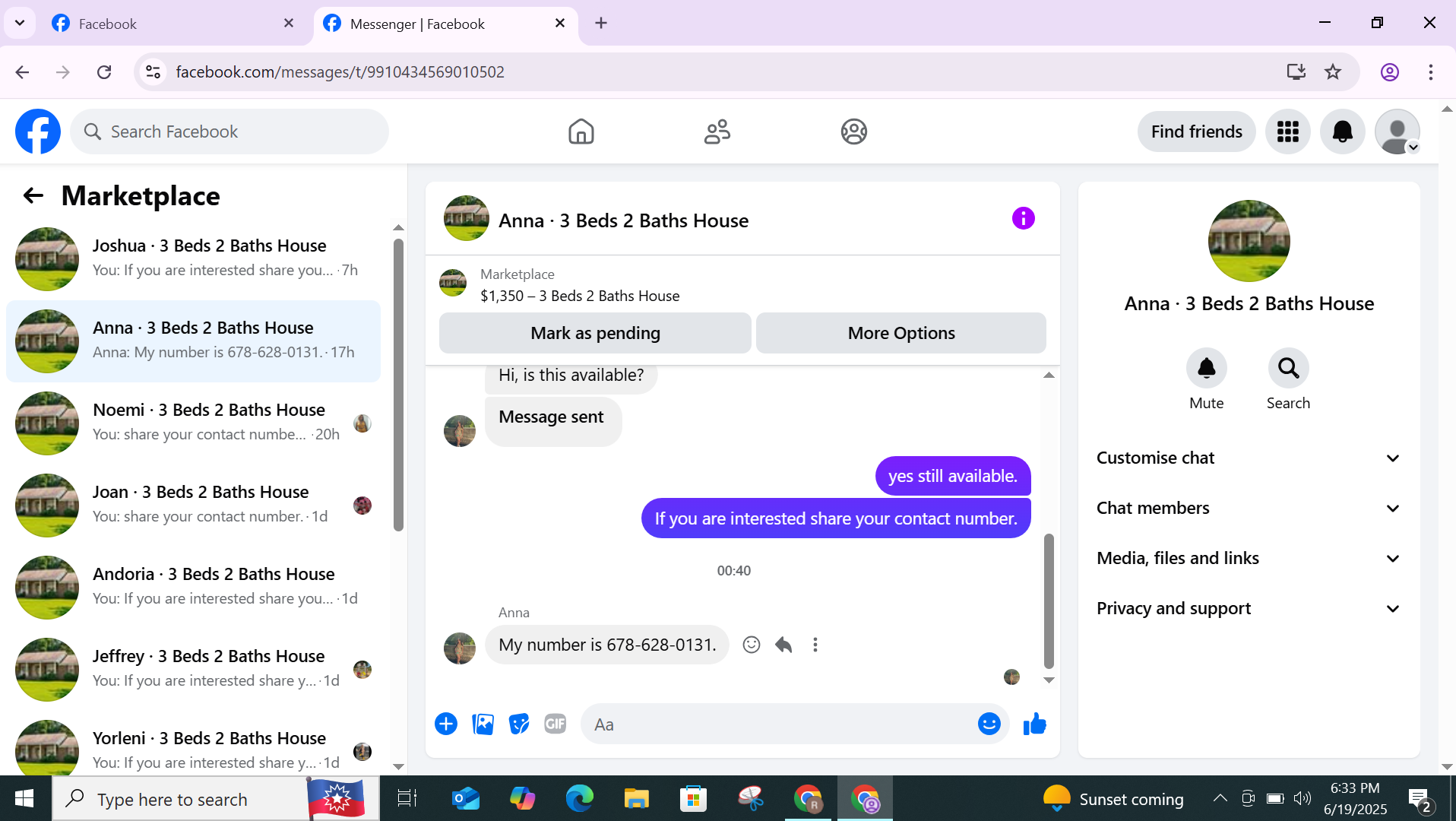Open the GIF picker

click(x=555, y=724)
